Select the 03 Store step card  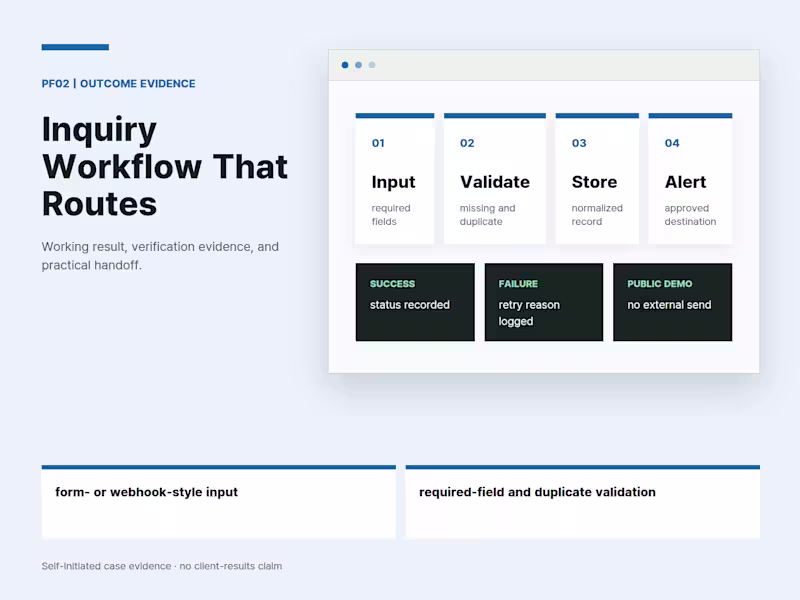[597, 179]
